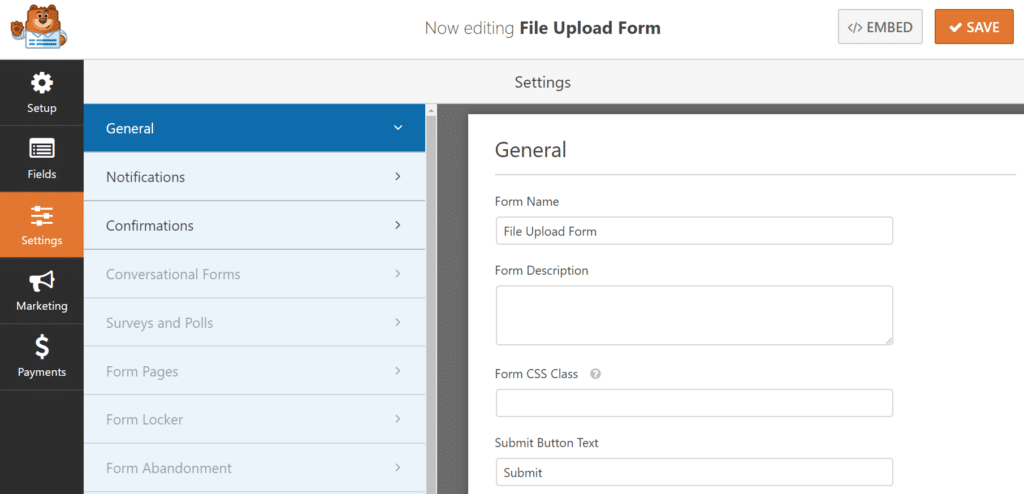Image resolution: width=1024 pixels, height=494 pixels.
Task: Focus the Submit Button Text field
Action: [x=694, y=472]
